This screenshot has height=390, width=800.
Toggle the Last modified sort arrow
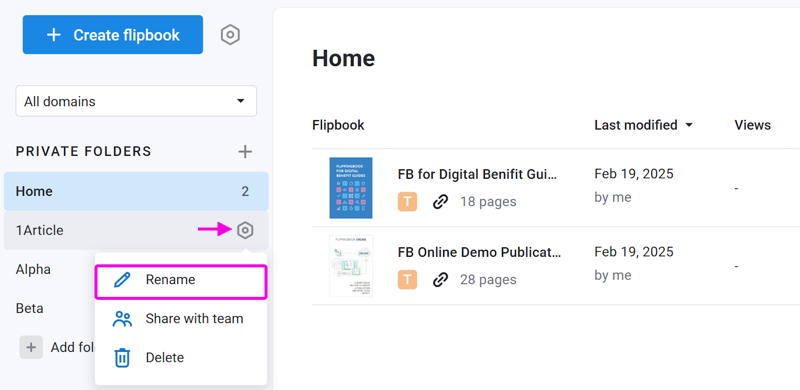click(689, 125)
